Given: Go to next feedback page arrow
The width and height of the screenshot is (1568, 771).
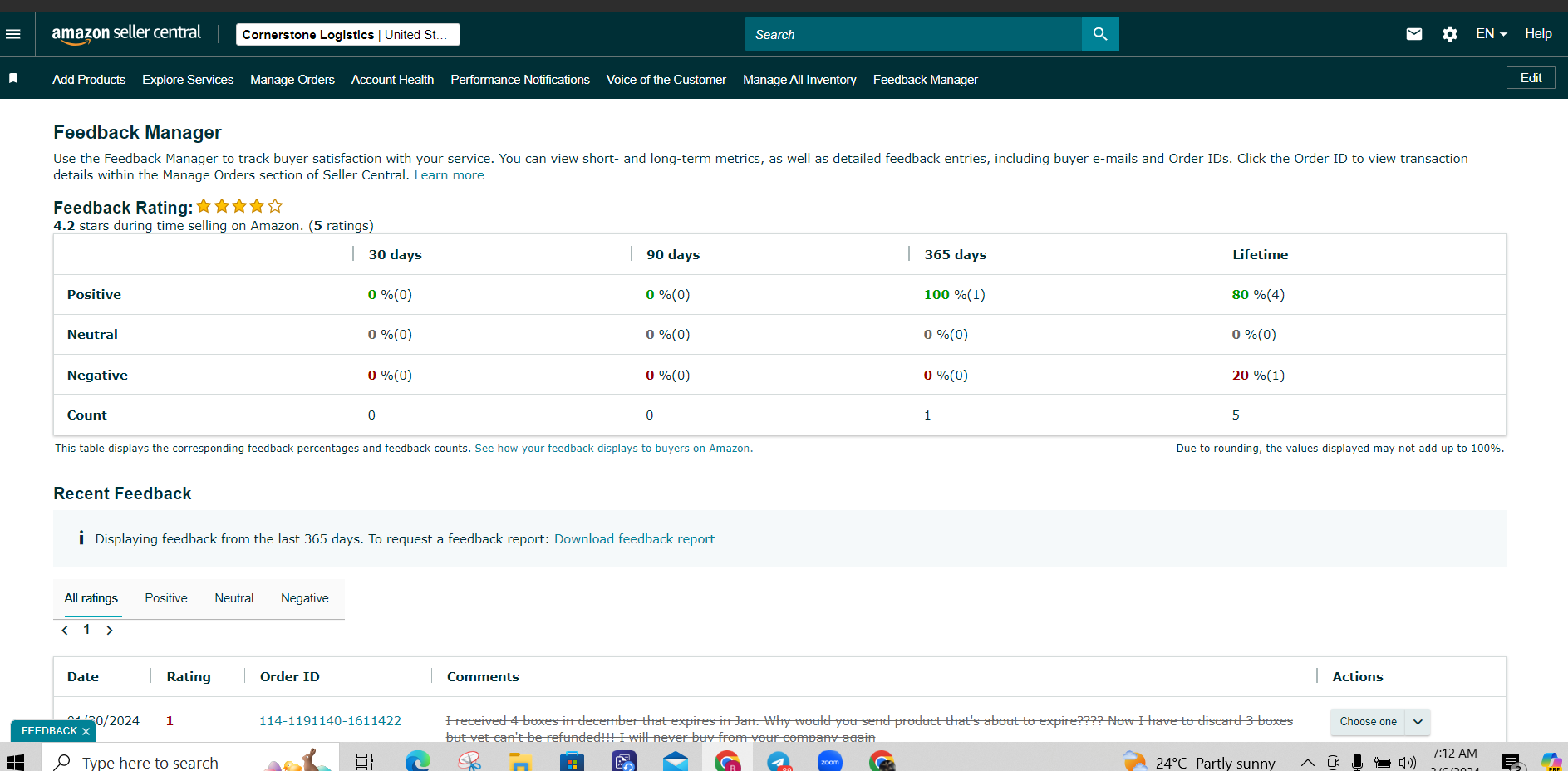Looking at the screenshot, I should coord(110,631).
